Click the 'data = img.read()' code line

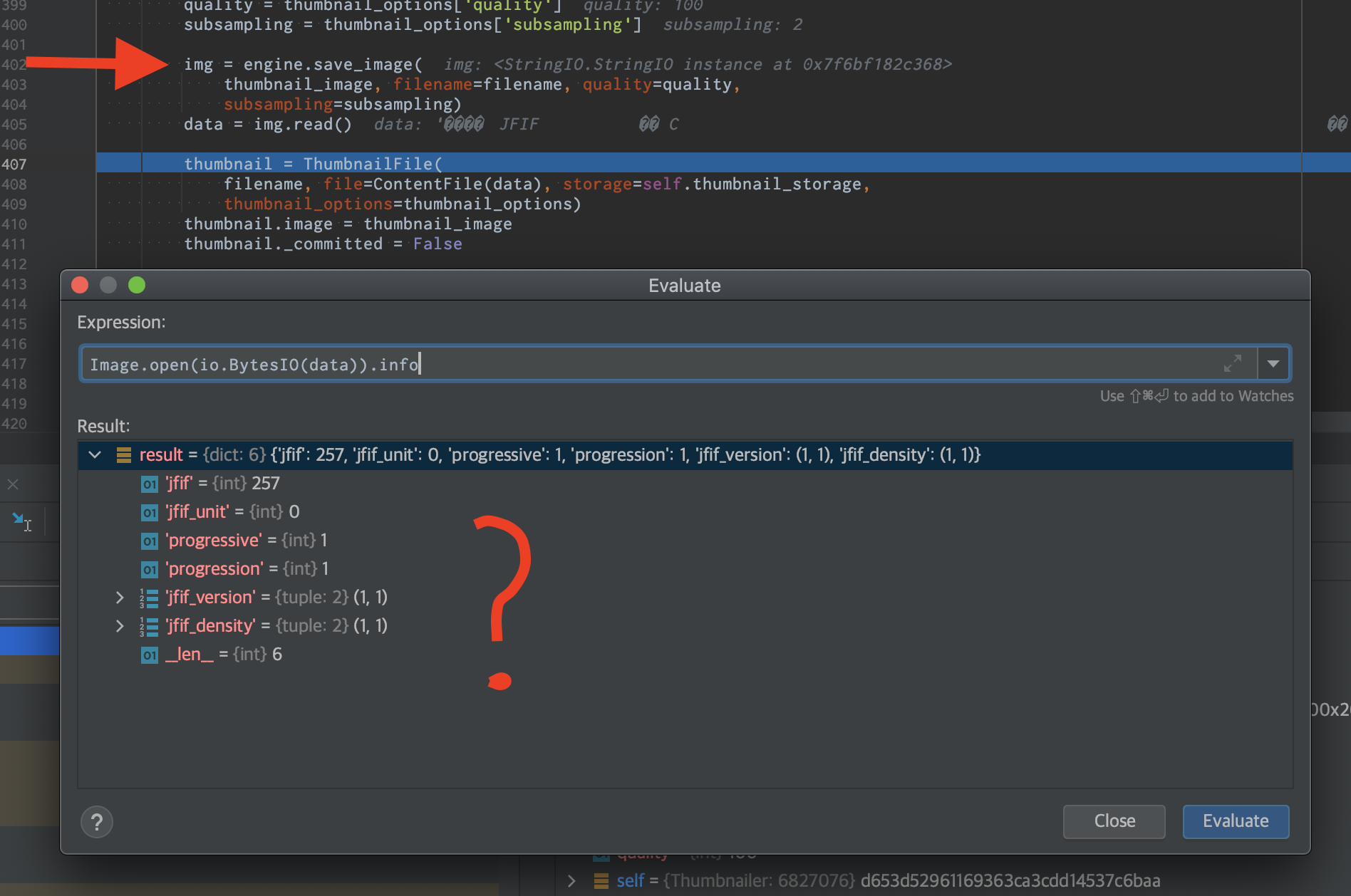pyautogui.click(x=267, y=124)
